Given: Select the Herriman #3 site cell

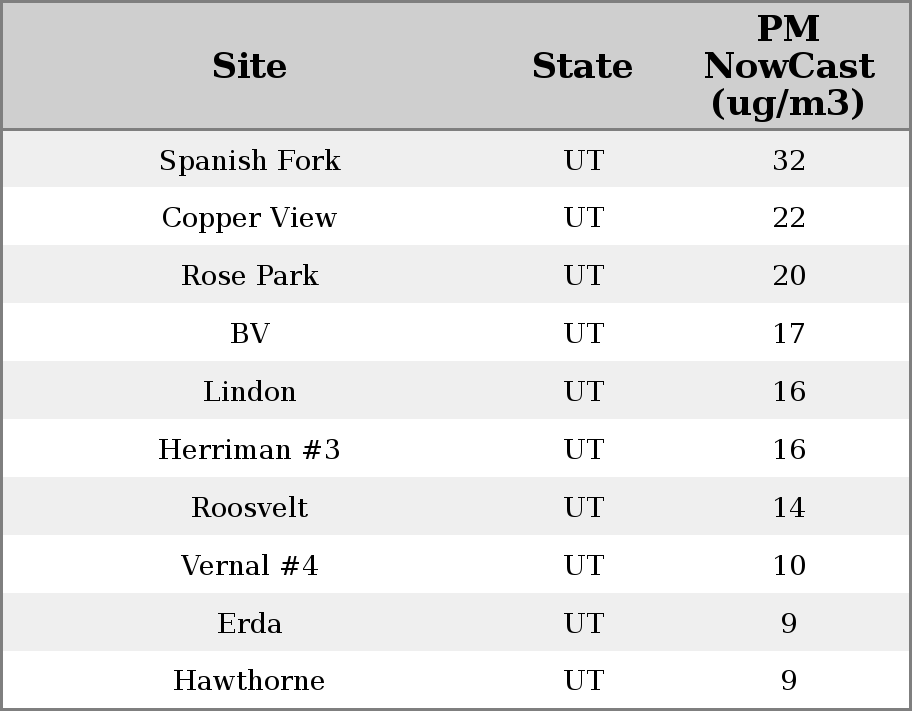Looking at the screenshot, I should pos(249,450).
